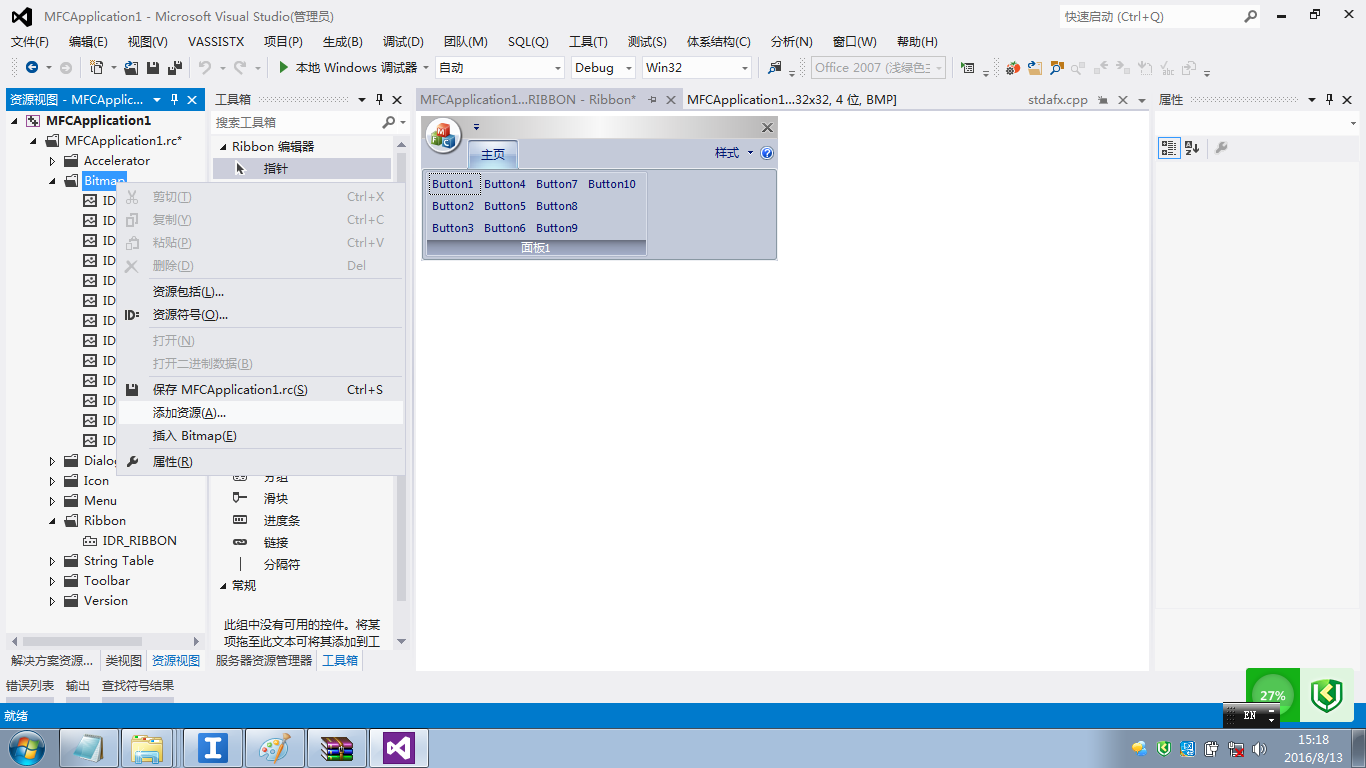
Task: Select the 指针 pointer tool in toolbox
Action: 303,169
